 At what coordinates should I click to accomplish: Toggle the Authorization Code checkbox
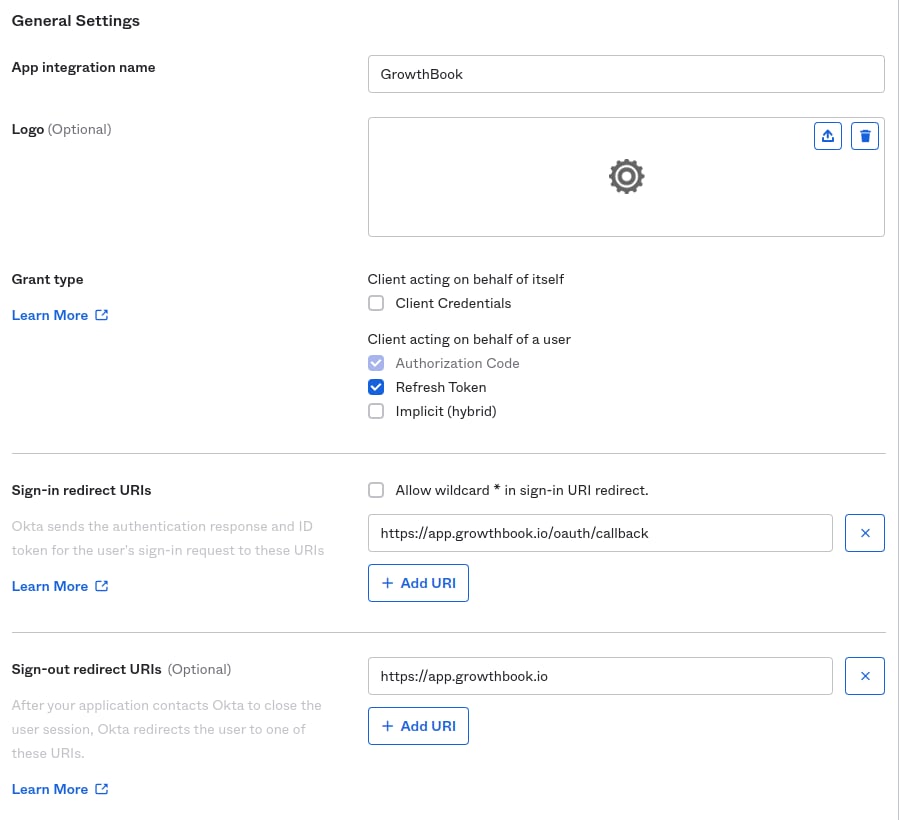click(x=376, y=363)
